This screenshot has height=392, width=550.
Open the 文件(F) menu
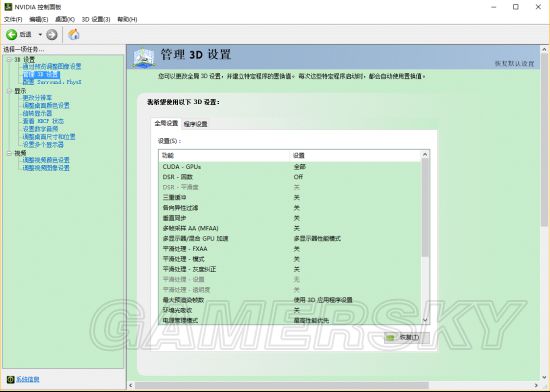13,19
